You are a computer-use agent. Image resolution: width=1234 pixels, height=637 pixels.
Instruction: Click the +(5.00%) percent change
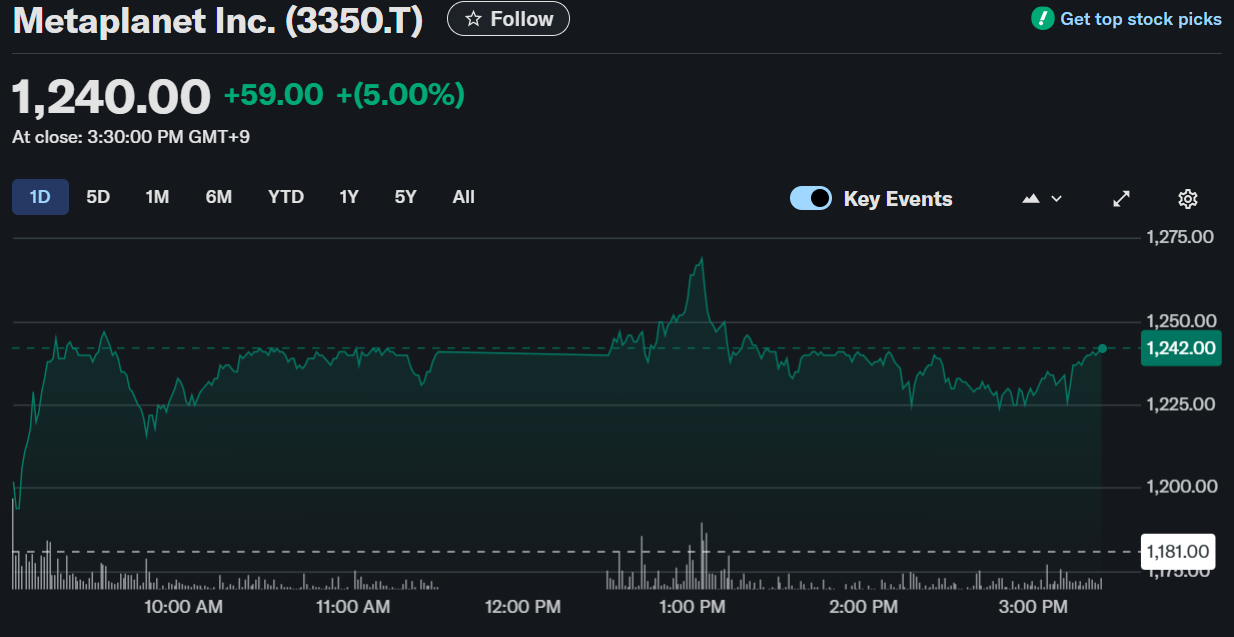401,95
